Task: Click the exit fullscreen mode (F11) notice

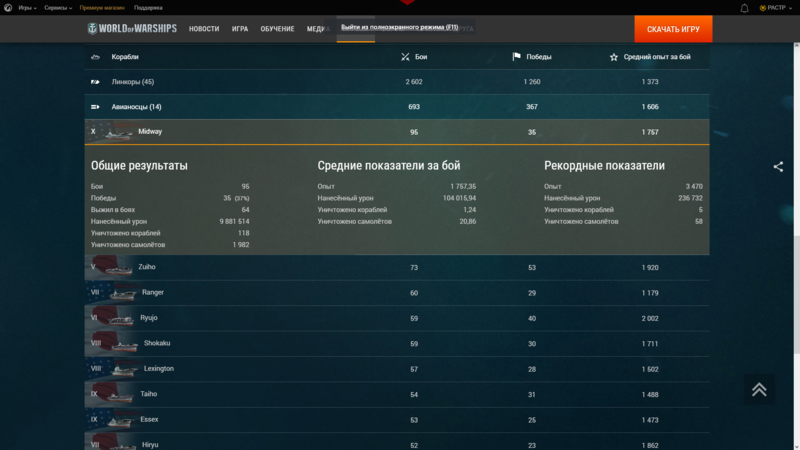Action: pos(399,27)
